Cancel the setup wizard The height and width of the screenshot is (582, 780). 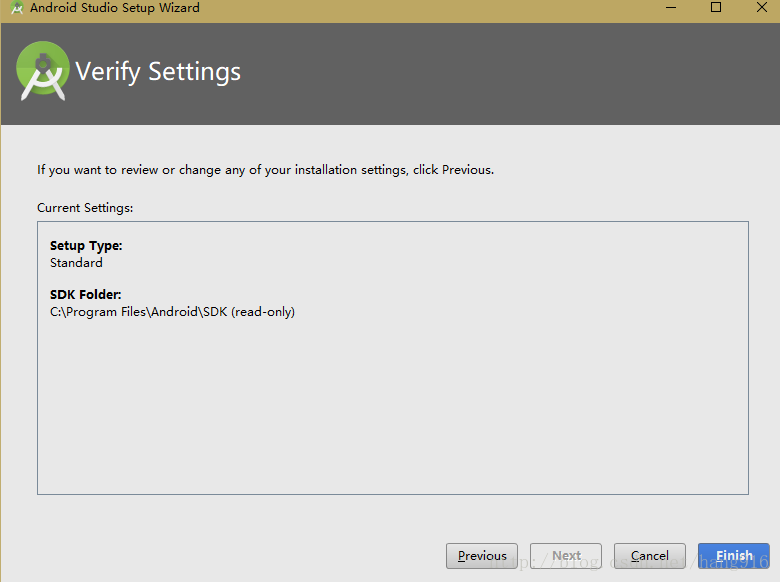point(650,556)
